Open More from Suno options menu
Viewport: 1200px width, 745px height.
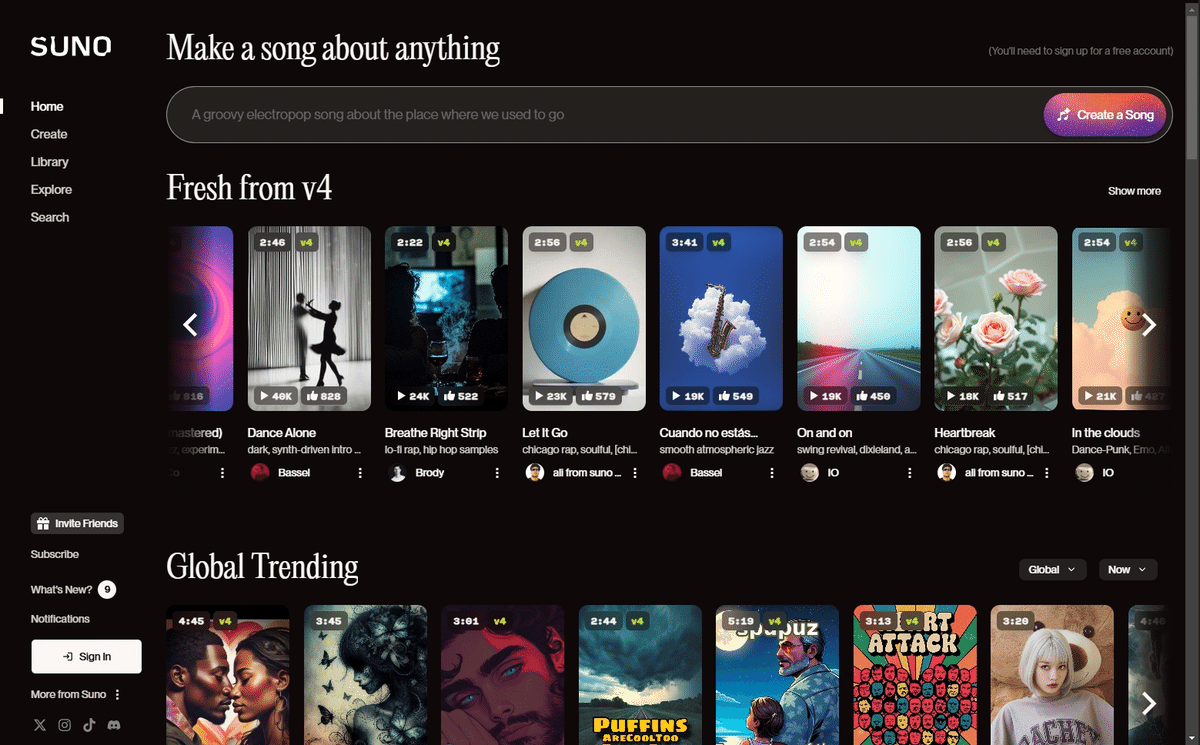[117, 695]
